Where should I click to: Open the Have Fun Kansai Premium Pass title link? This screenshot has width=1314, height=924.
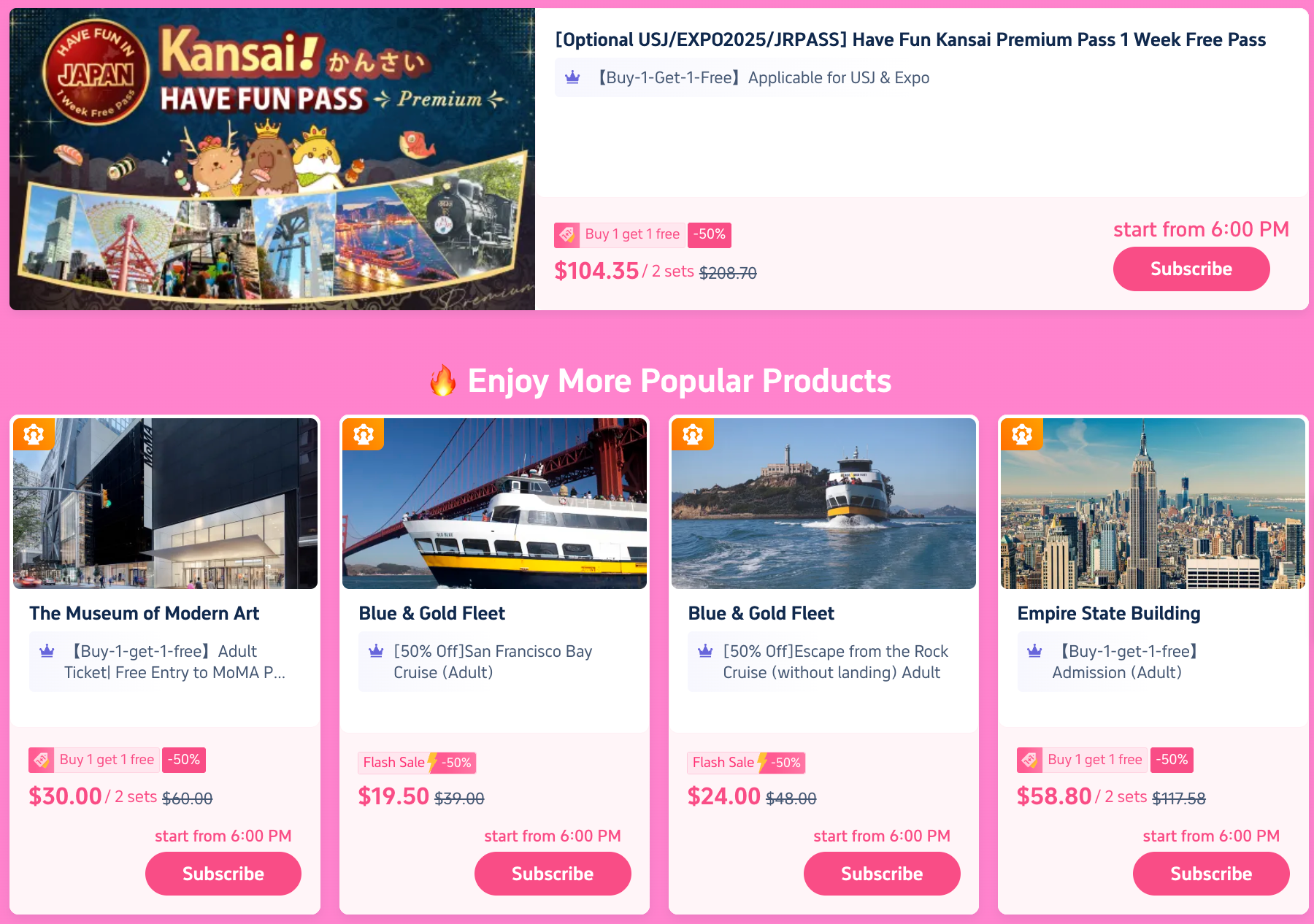point(910,39)
